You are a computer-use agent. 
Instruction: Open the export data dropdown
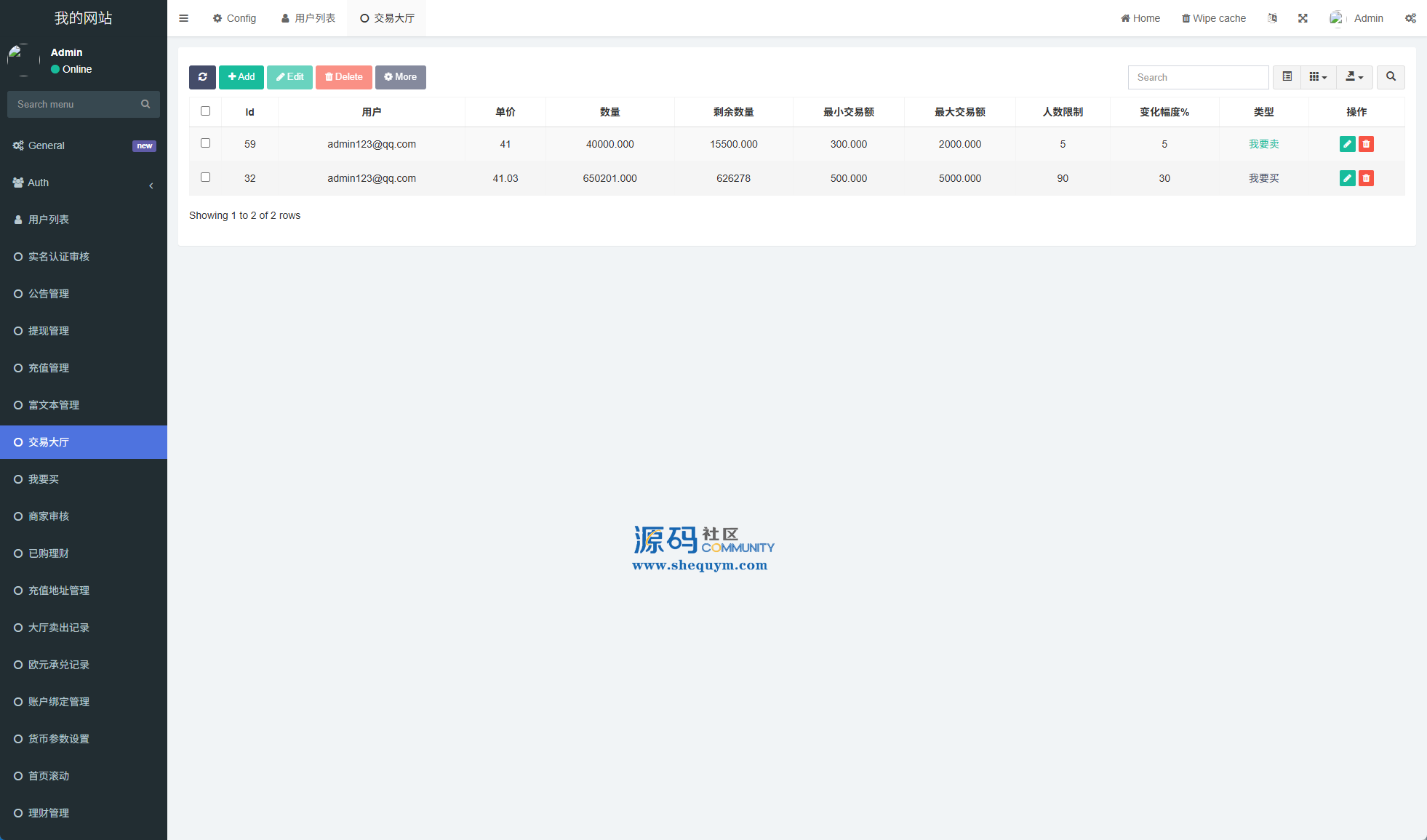pyautogui.click(x=1354, y=77)
